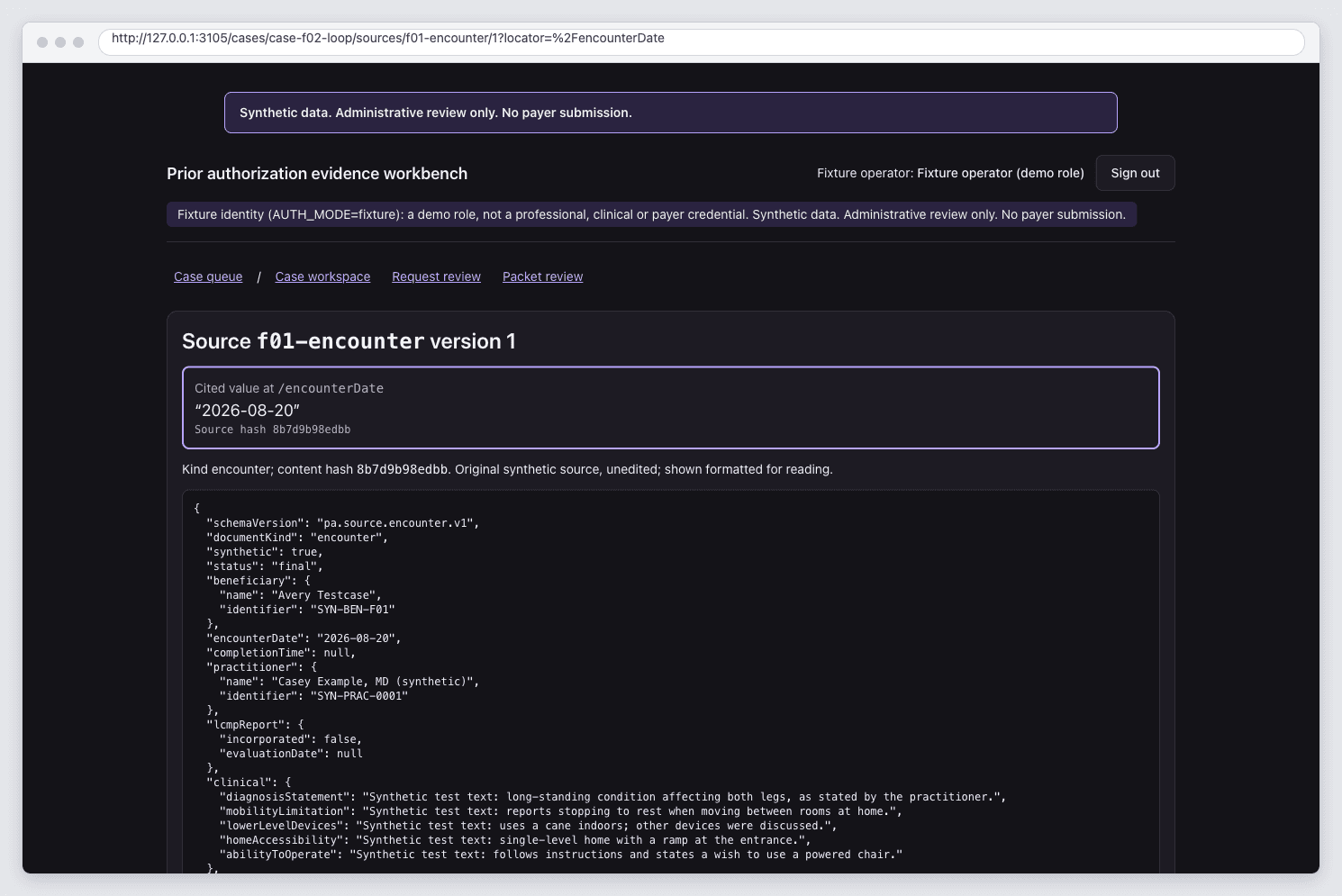Select the "lowerLevelDevices" JSON line
This screenshot has width=1342, height=896.
528,826
